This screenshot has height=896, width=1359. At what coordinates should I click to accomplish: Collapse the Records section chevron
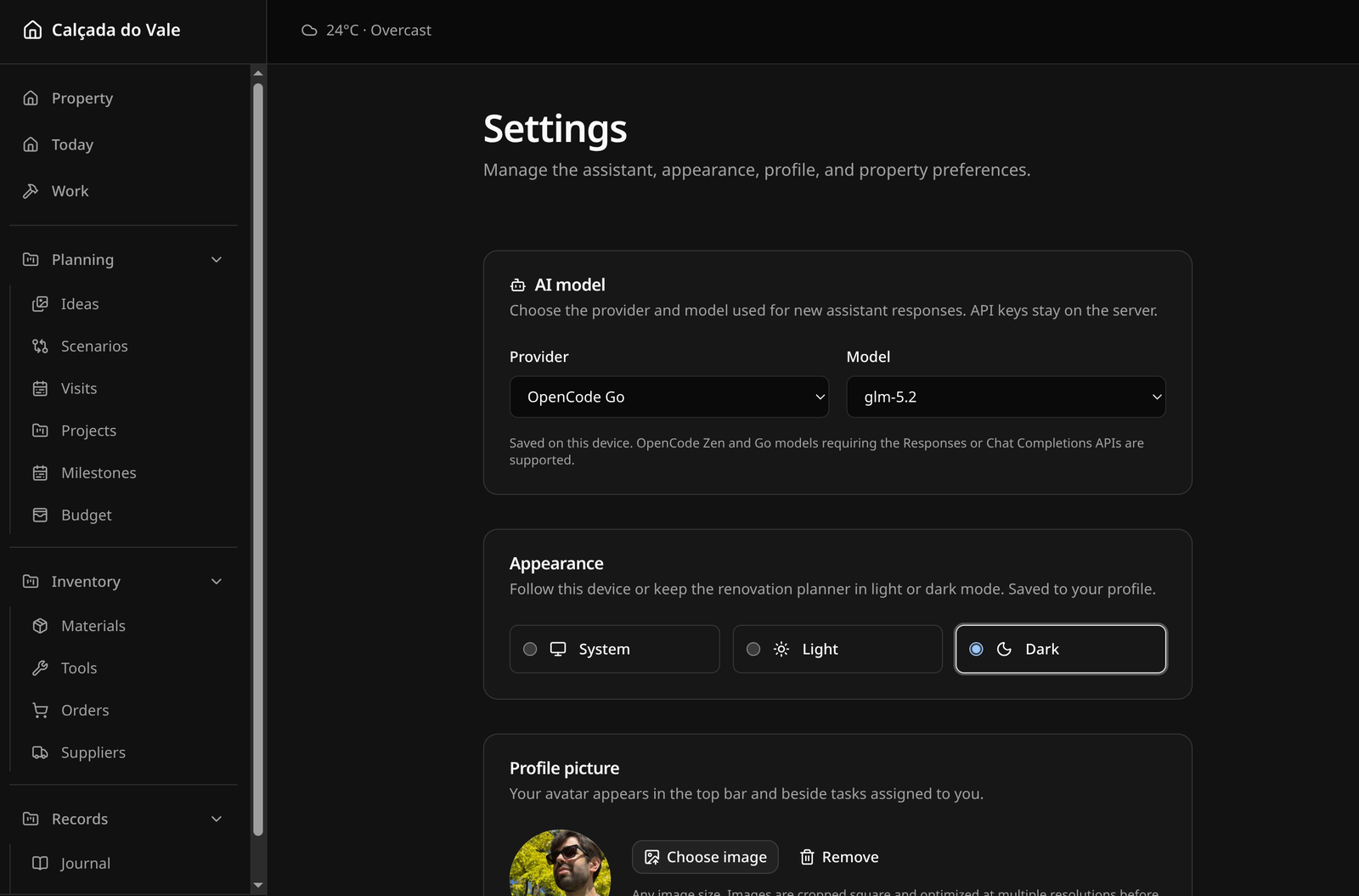point(217,819)
